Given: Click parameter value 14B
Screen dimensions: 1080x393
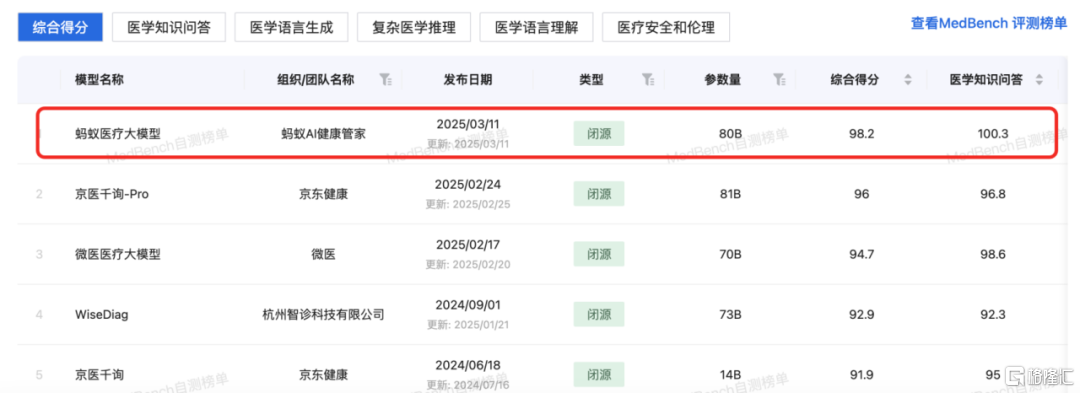Looking at the screenshot, I should pos(729,375).
